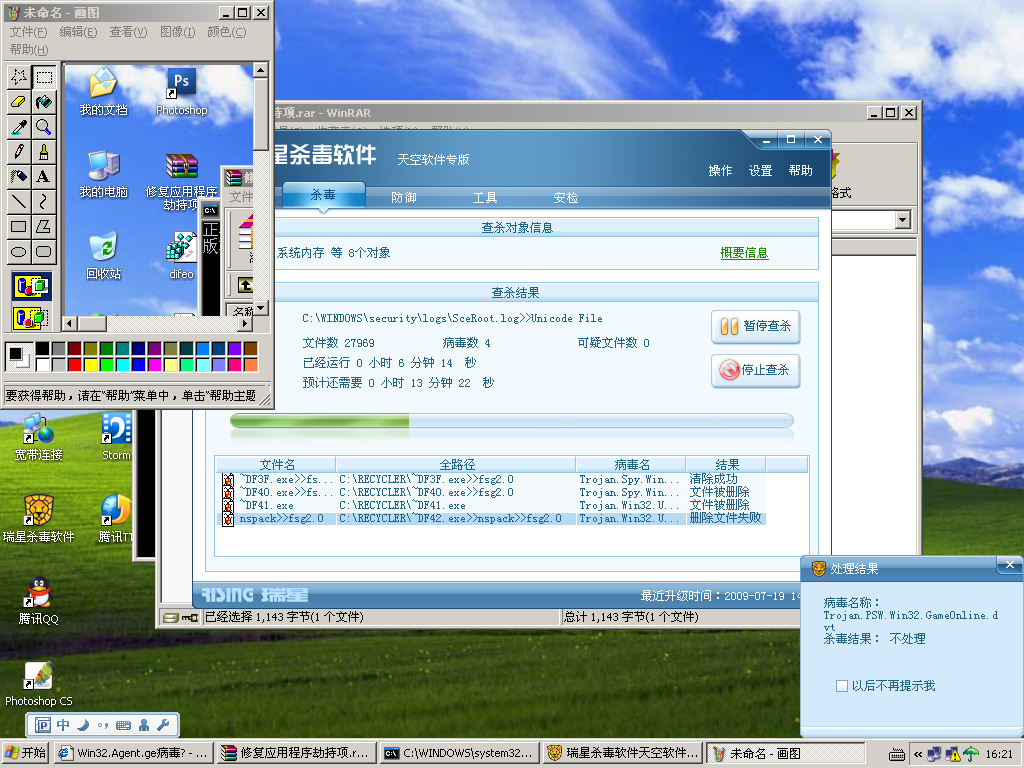Viewport: 1024px width, 768px height.
Task: Pick the black color swatch in Paint palette
Action: click(x=42, y=349)
